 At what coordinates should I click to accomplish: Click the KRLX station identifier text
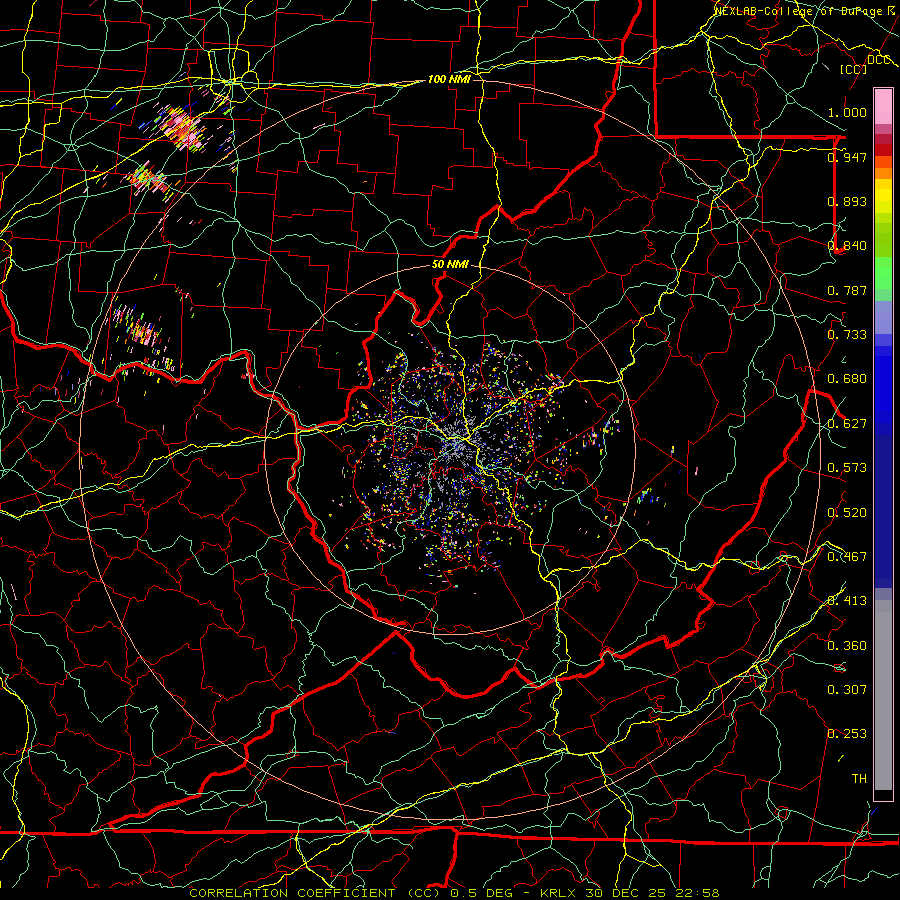click(557, 893)
